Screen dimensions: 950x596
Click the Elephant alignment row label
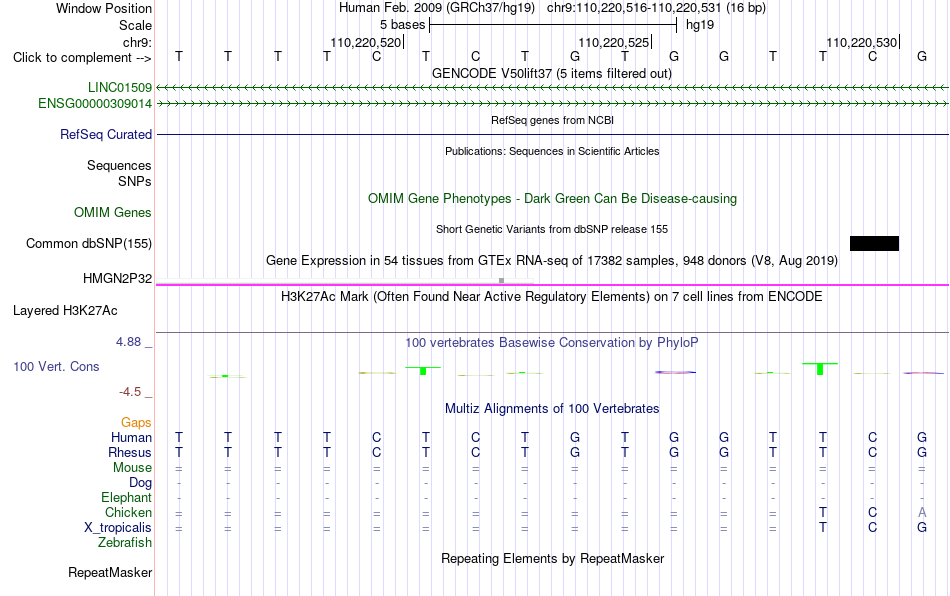point(126,497)
